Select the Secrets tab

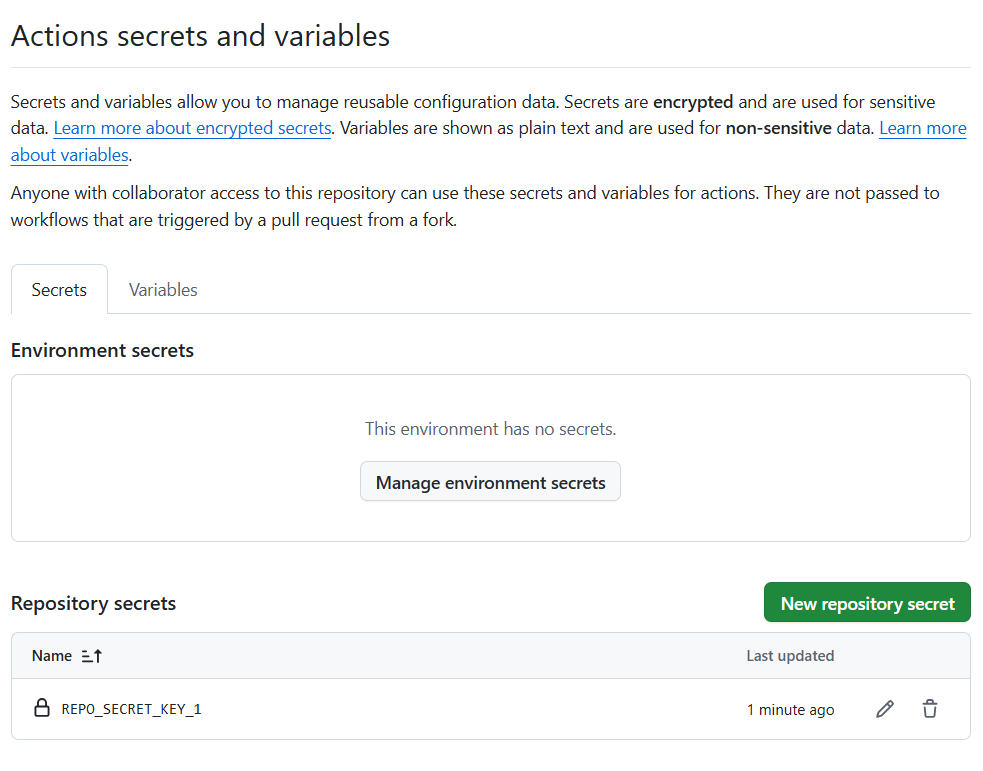(x=59, y=290)
